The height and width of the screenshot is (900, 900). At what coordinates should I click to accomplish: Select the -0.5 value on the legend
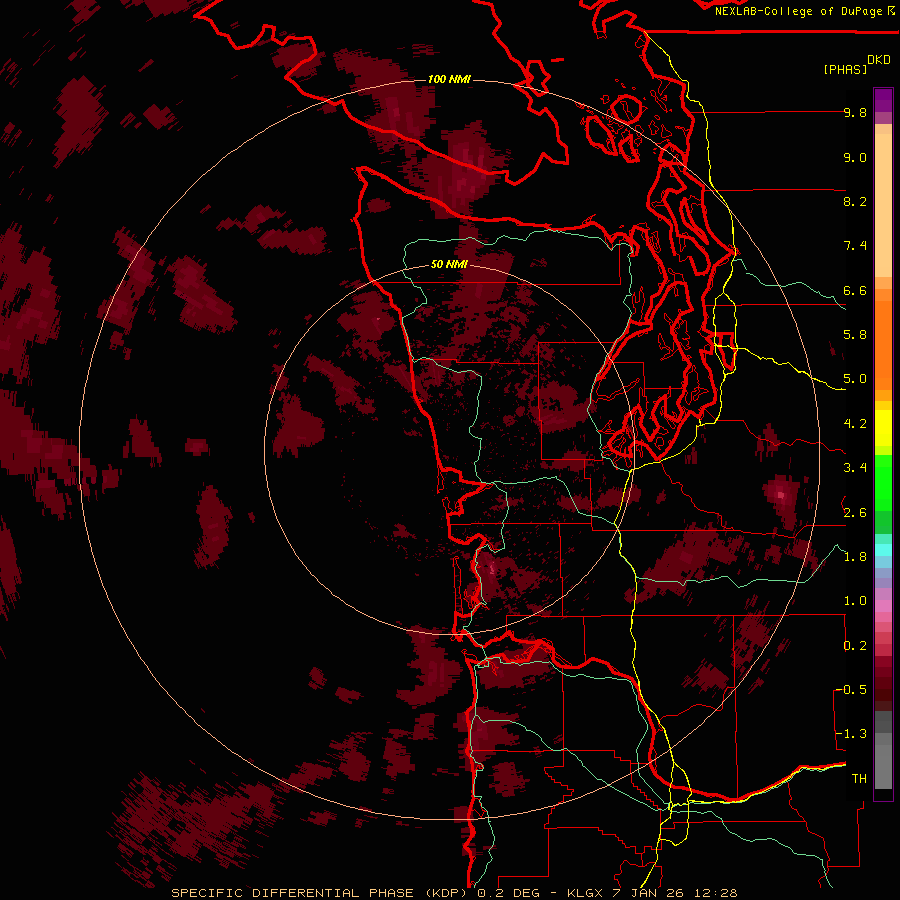coord(851,690)
